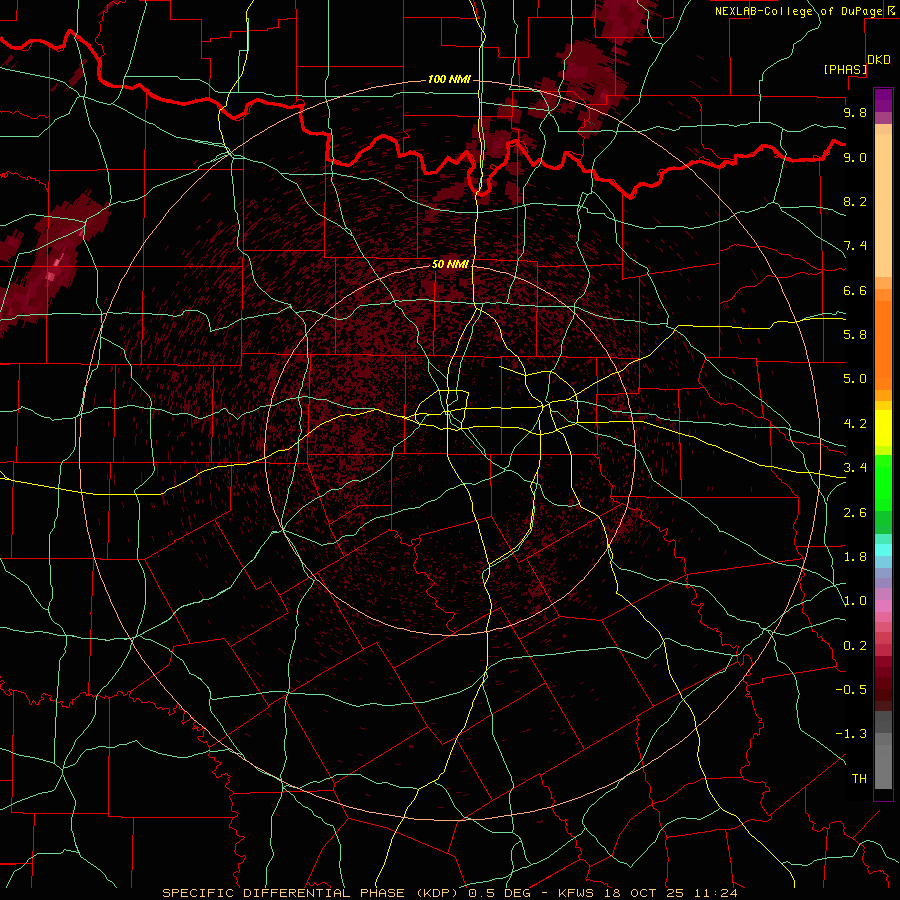Click the 5.8 value on color scale
The width and height of the screenshot is (900, 900).
pyautogui.click(x=855, y=335)
